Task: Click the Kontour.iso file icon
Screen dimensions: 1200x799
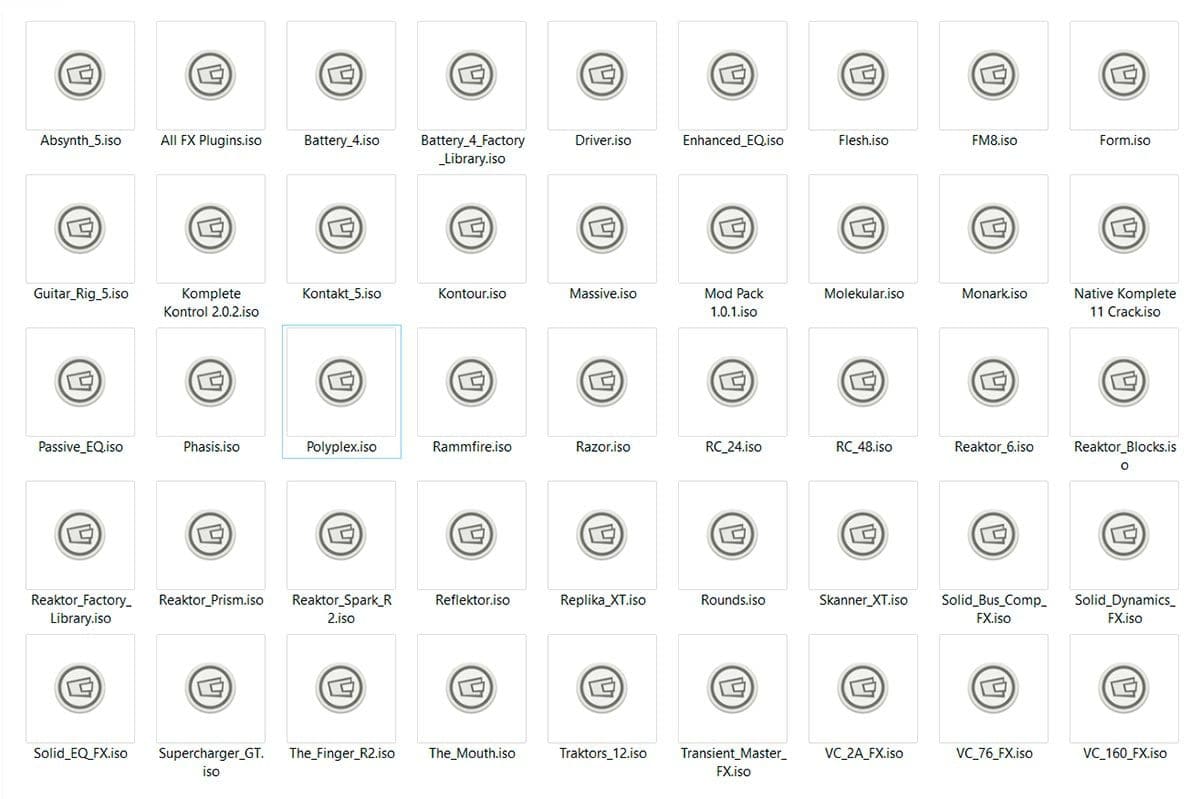Action: tap(472, 228)
